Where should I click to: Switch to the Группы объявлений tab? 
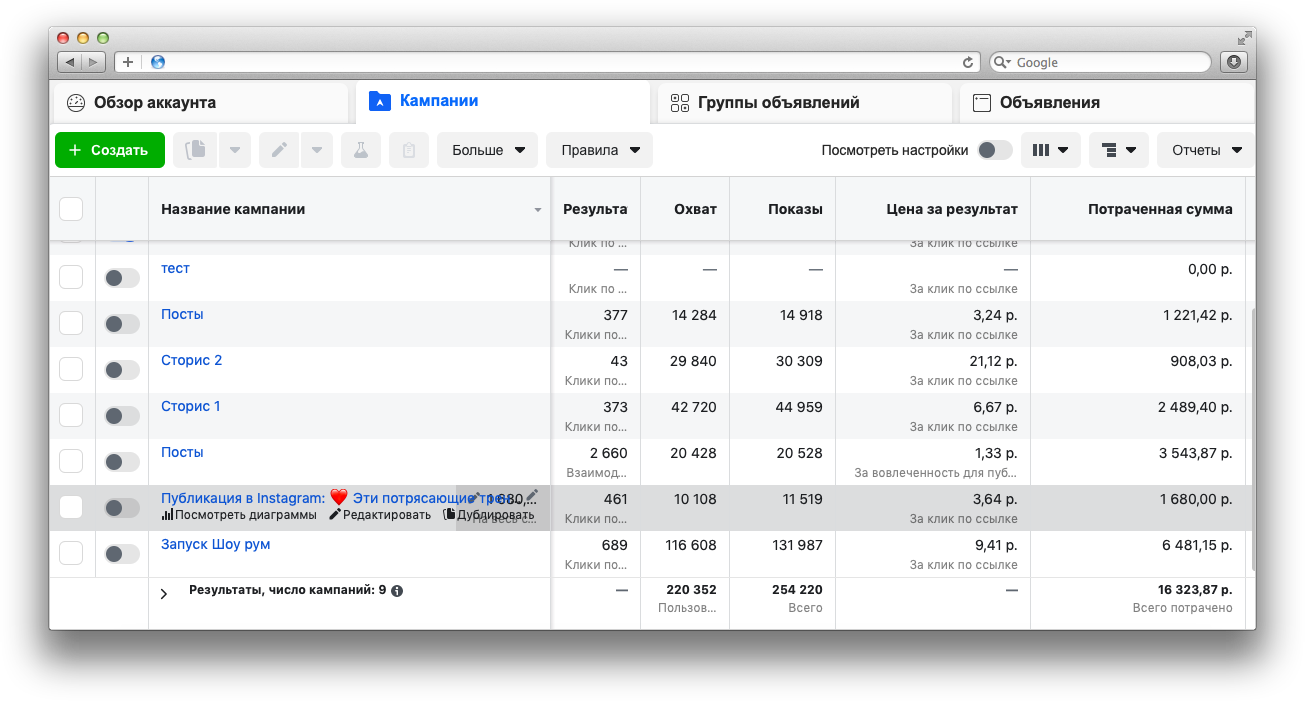click(x=804, y=102)
